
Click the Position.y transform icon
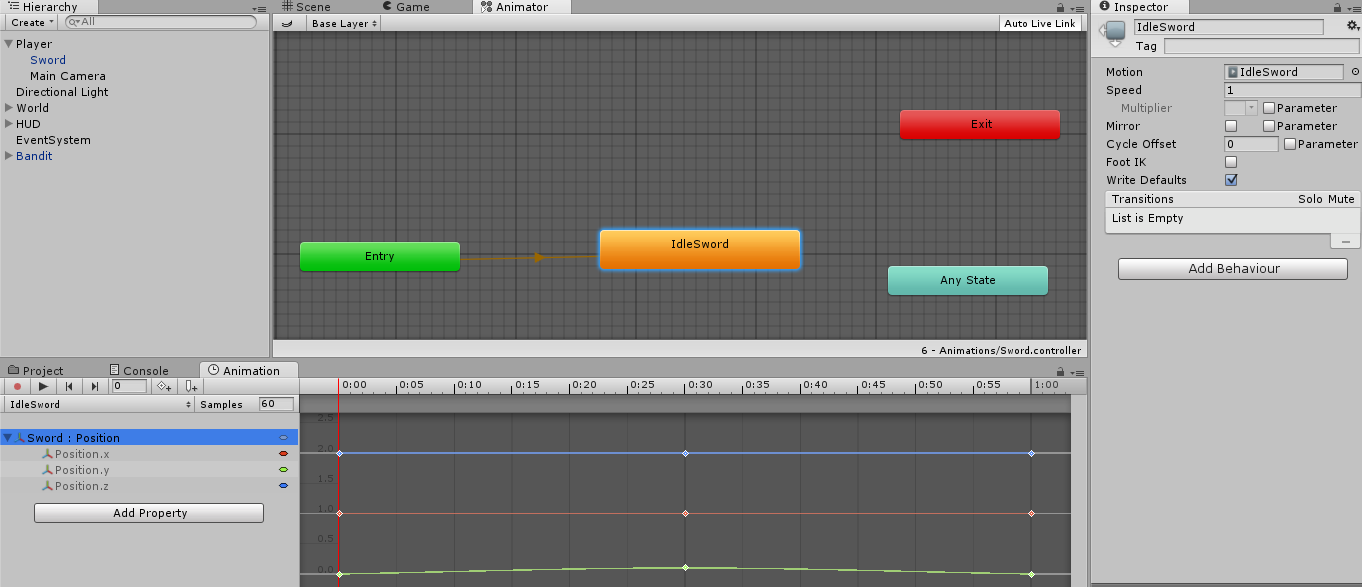tap(47, 470)
